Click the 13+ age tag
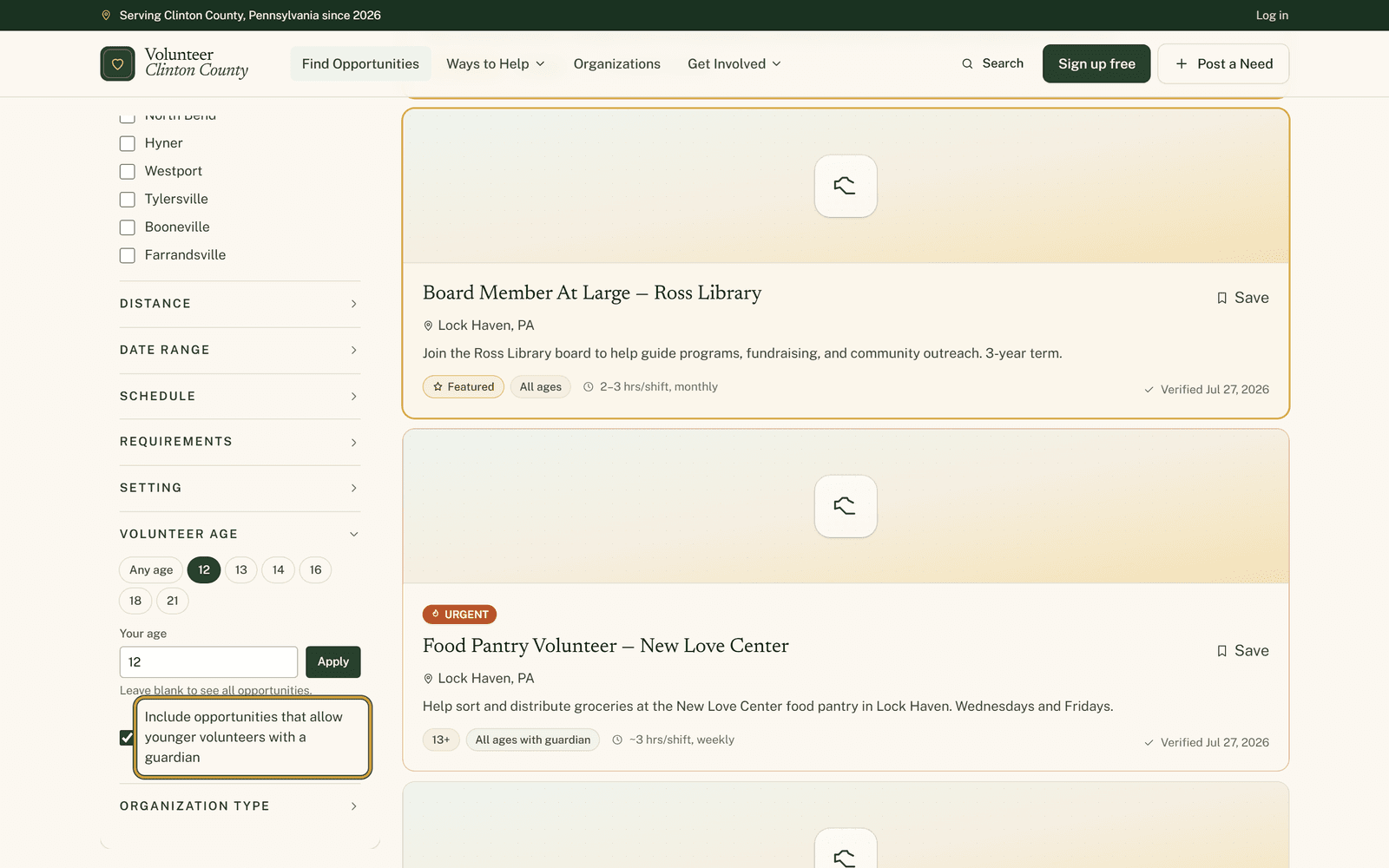The height and width of the screenshot is (868, 1389). pyautogui.click(x=441, y=740)
